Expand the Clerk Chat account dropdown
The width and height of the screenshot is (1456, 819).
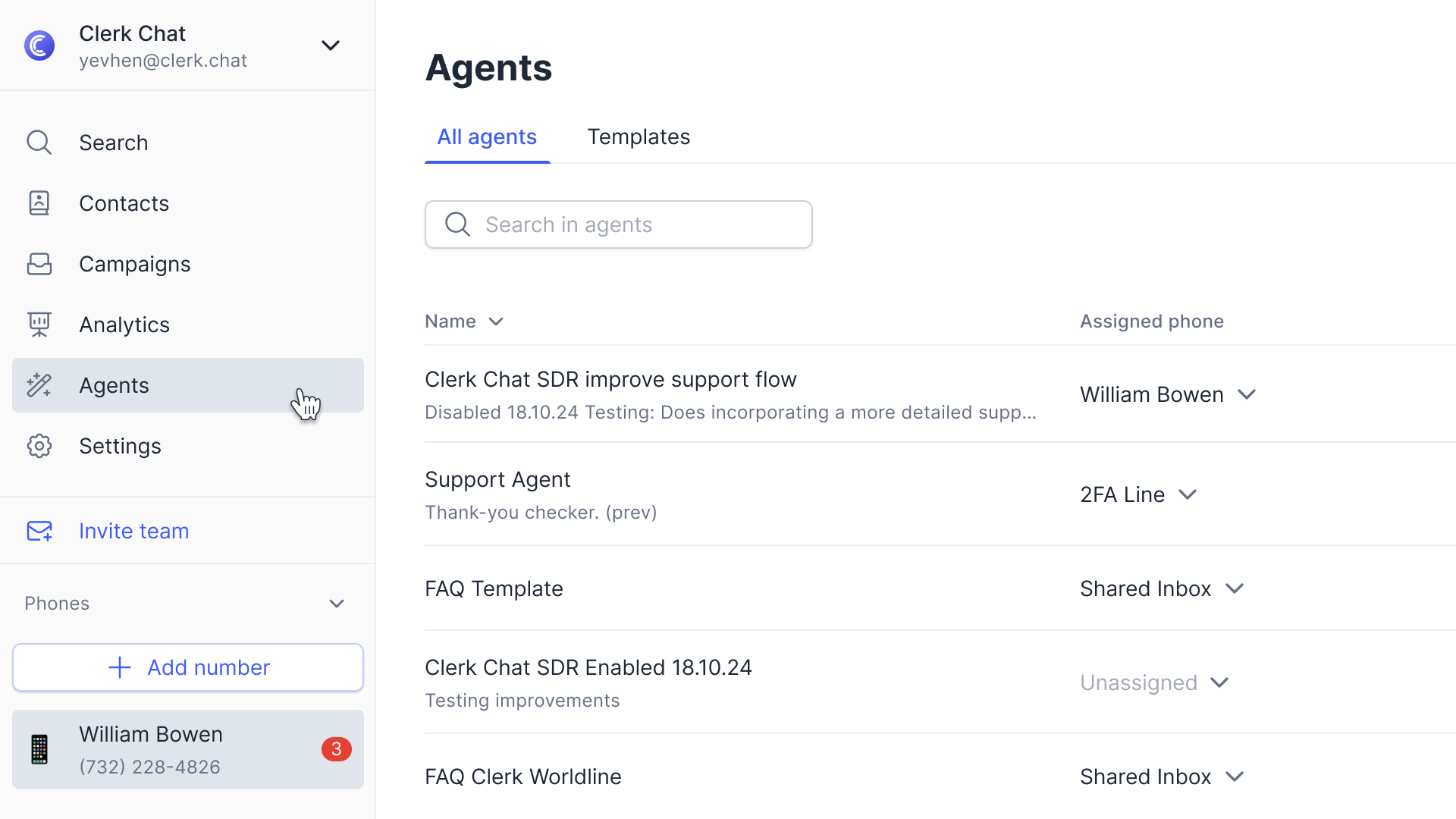point(330,45)
